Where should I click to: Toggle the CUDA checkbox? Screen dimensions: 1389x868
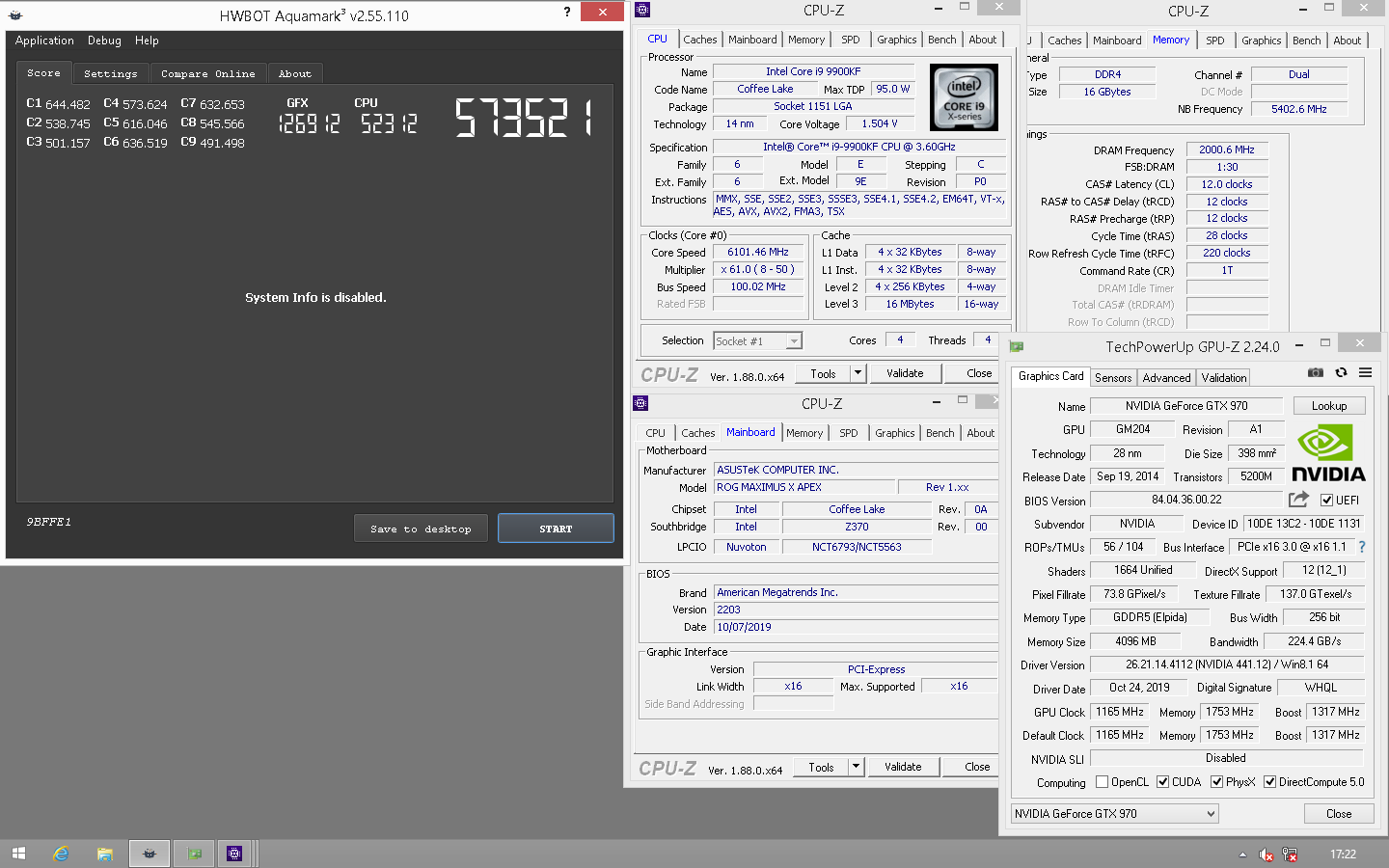1162,782
